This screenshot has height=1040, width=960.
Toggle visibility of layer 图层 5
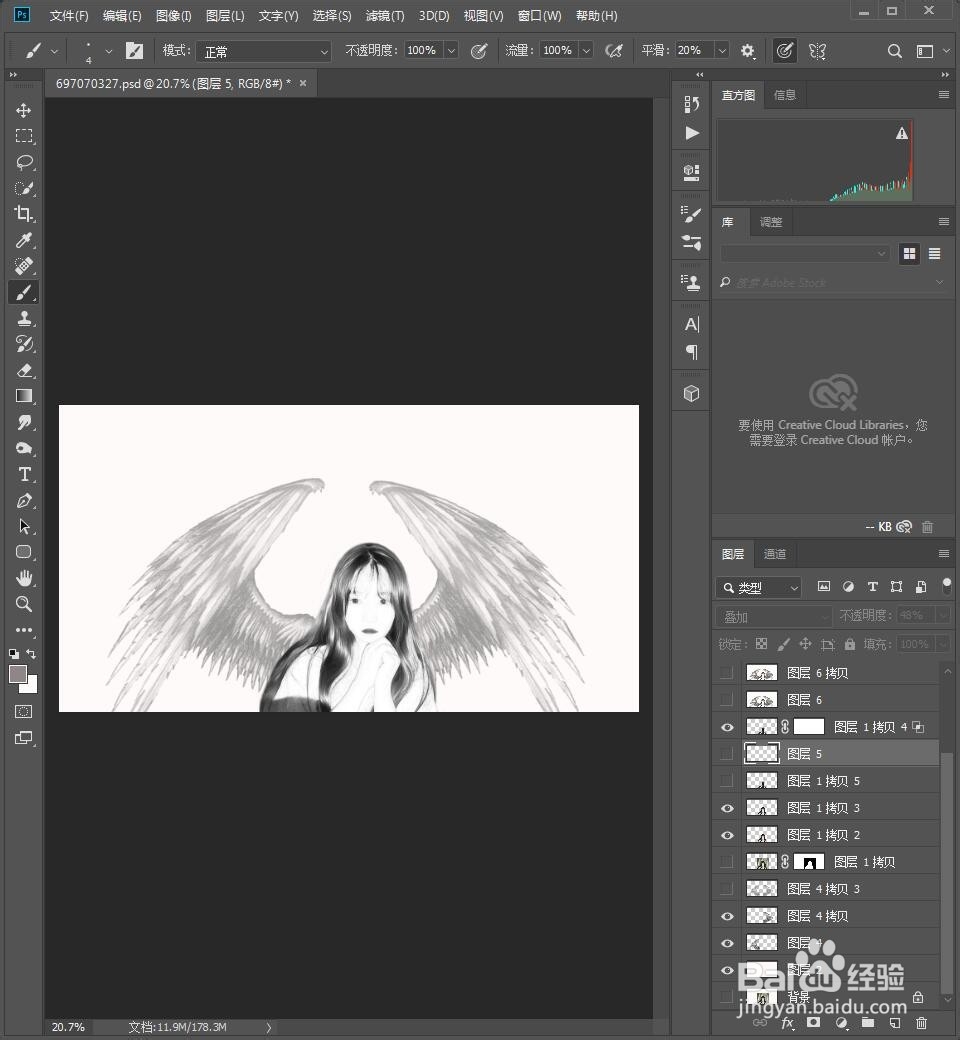pyautogui.click(x=727, y=753)
